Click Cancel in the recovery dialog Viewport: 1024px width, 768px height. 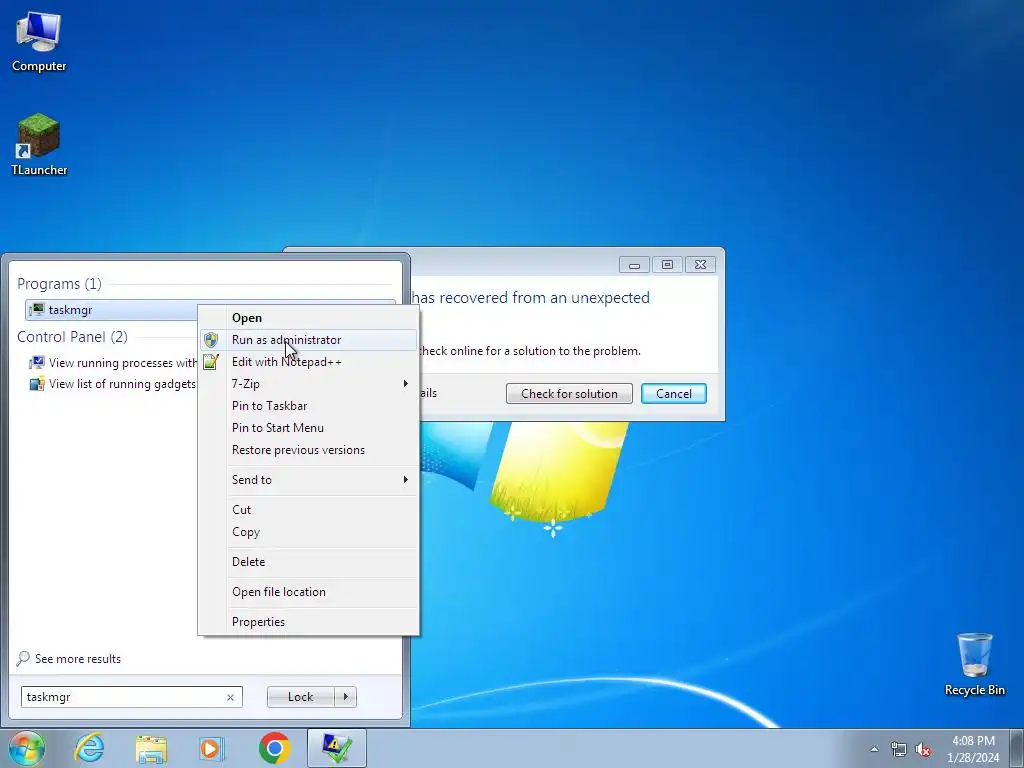(x=673, y=394)
